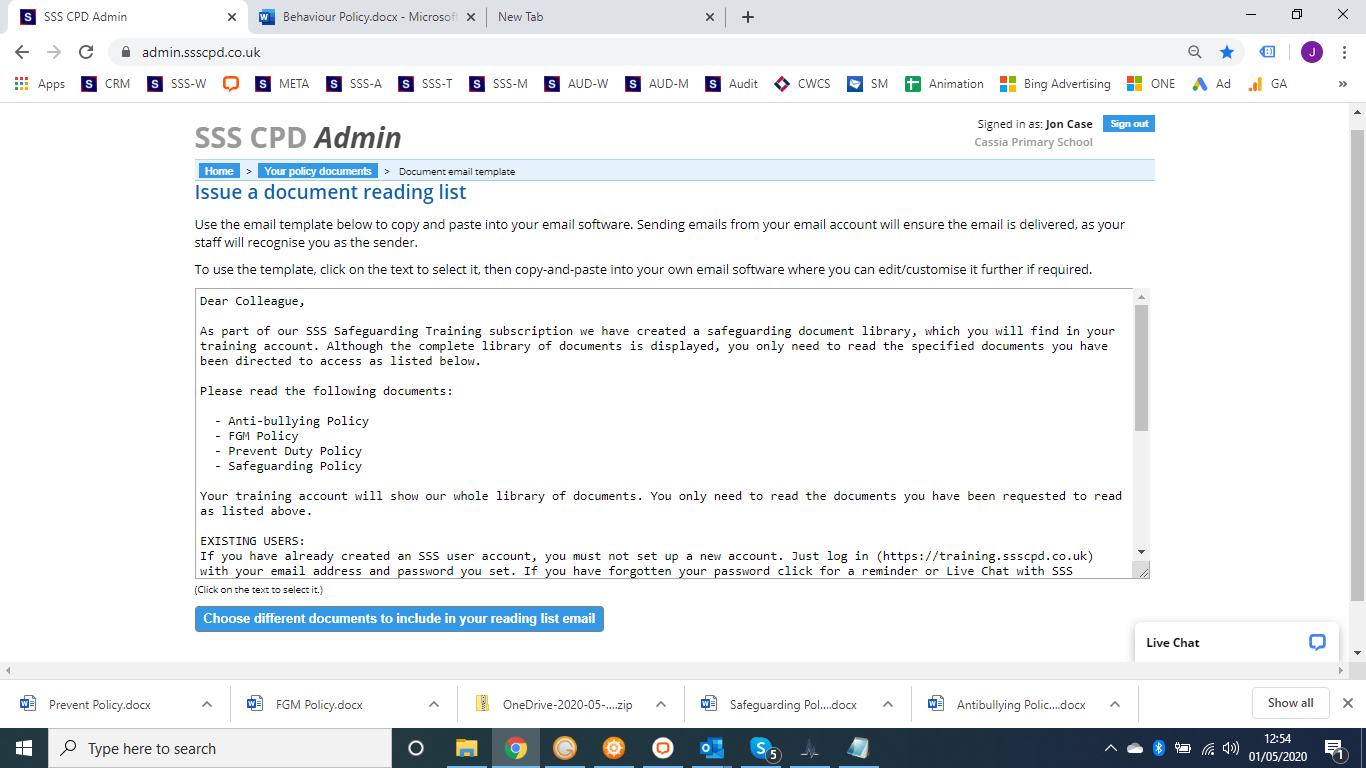Expand options for Antibullying Policy download

coord(1115,704)
